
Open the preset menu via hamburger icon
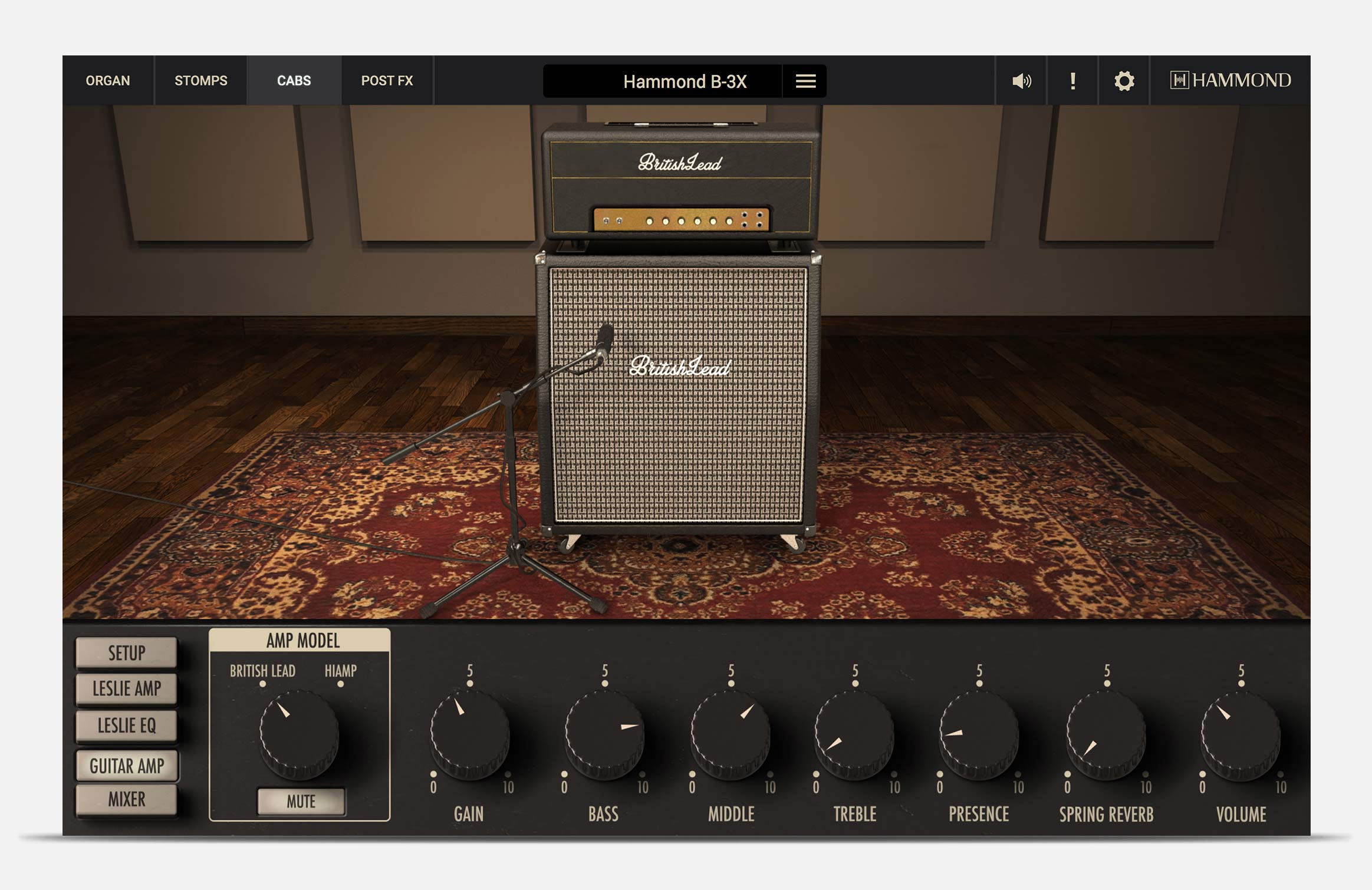[805, 81]
